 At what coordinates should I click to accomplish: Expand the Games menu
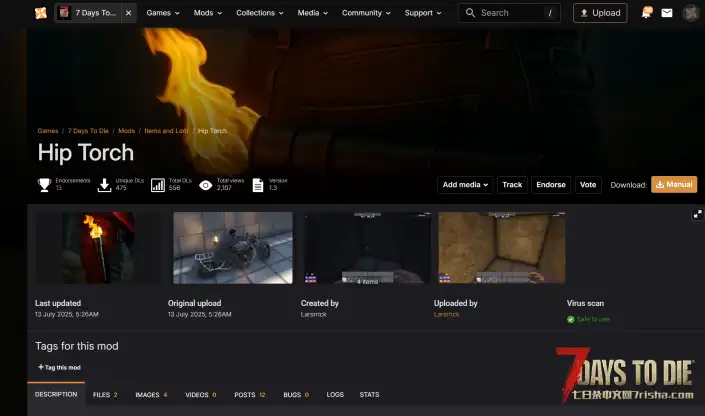[163, 13]
